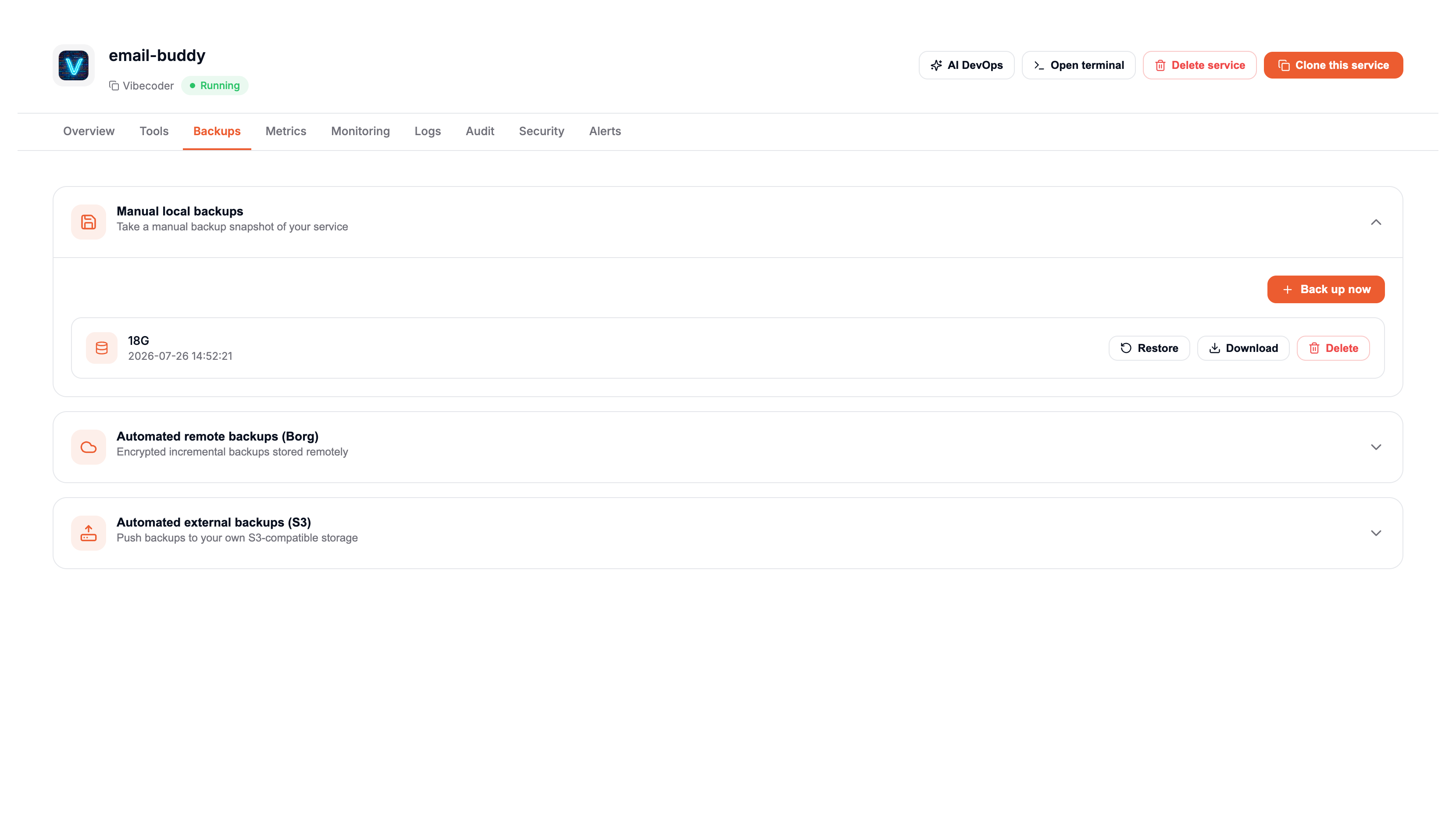Click Delete service button

click(1199, 65)
